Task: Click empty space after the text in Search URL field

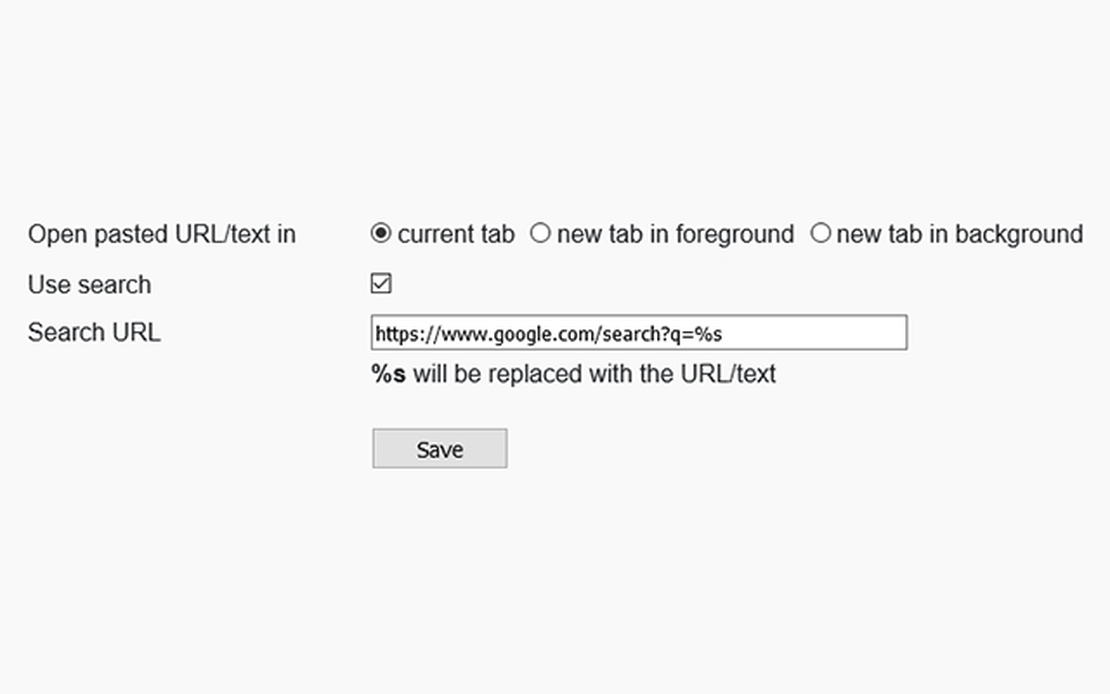Action: [x=820, y=333]
